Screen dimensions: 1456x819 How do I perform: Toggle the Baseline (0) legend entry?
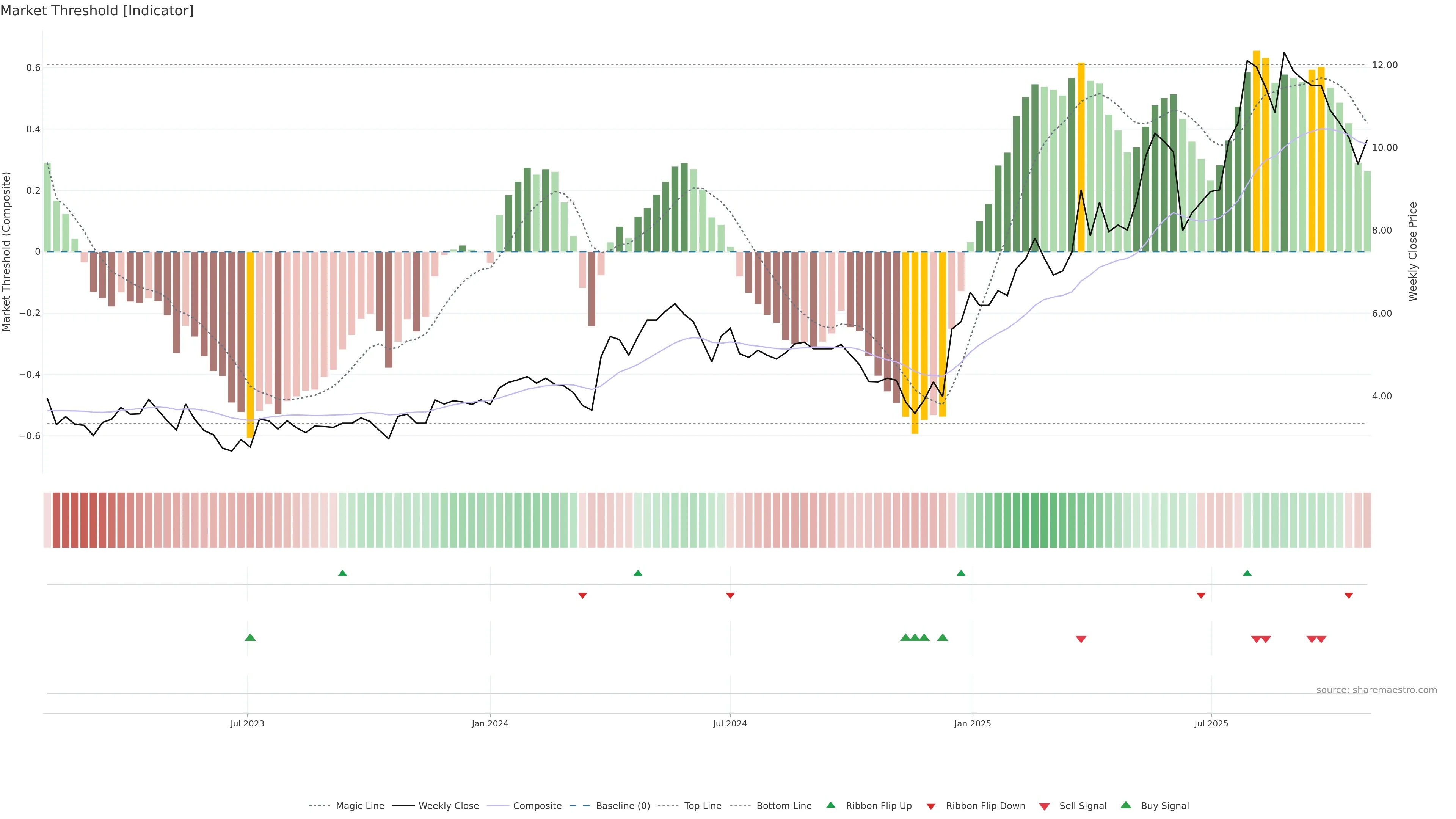(623, 806)
